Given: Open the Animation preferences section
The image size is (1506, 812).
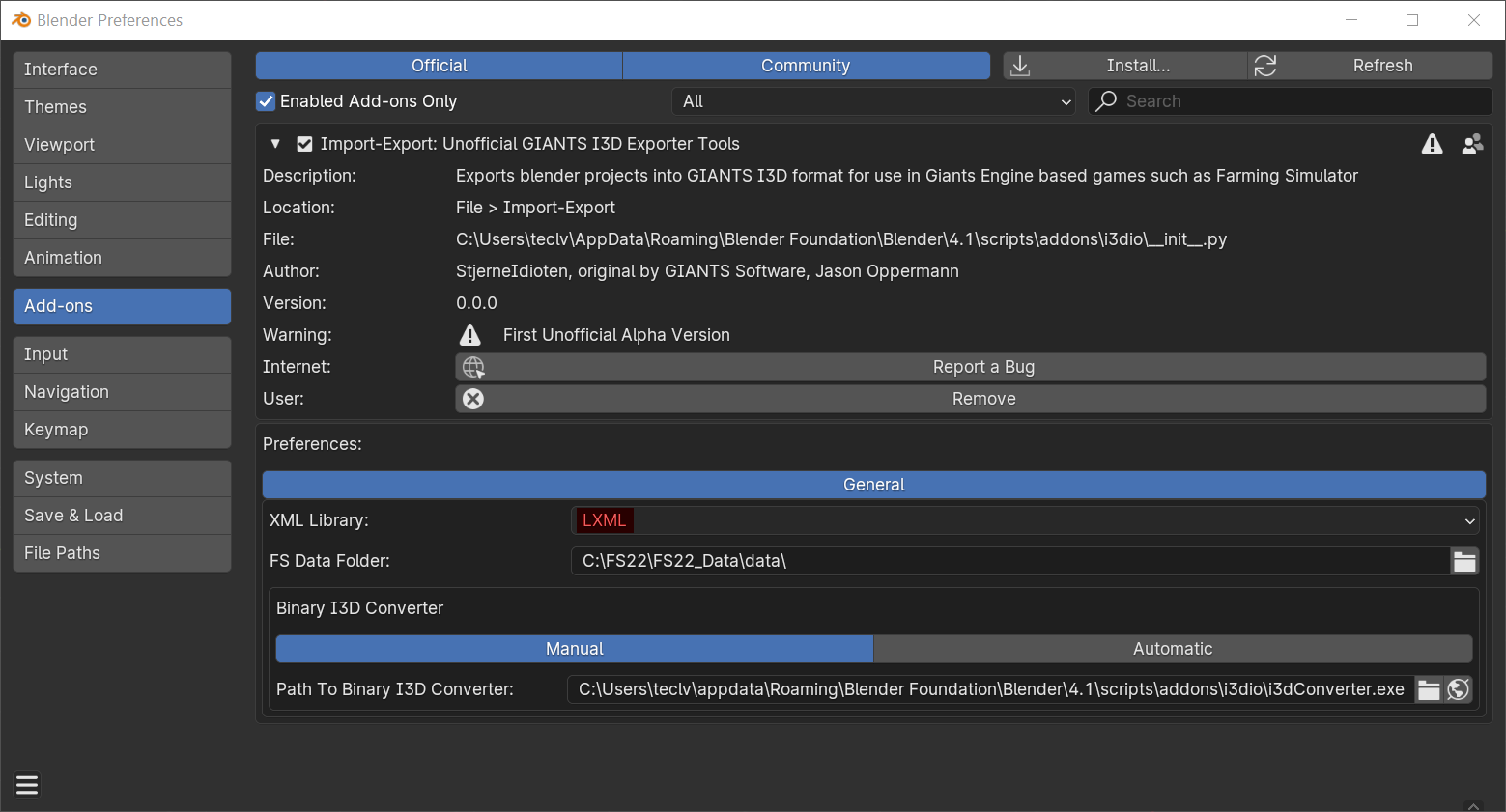Looking at the screenshot, I should pyautogui.click(x=122, y=258).
